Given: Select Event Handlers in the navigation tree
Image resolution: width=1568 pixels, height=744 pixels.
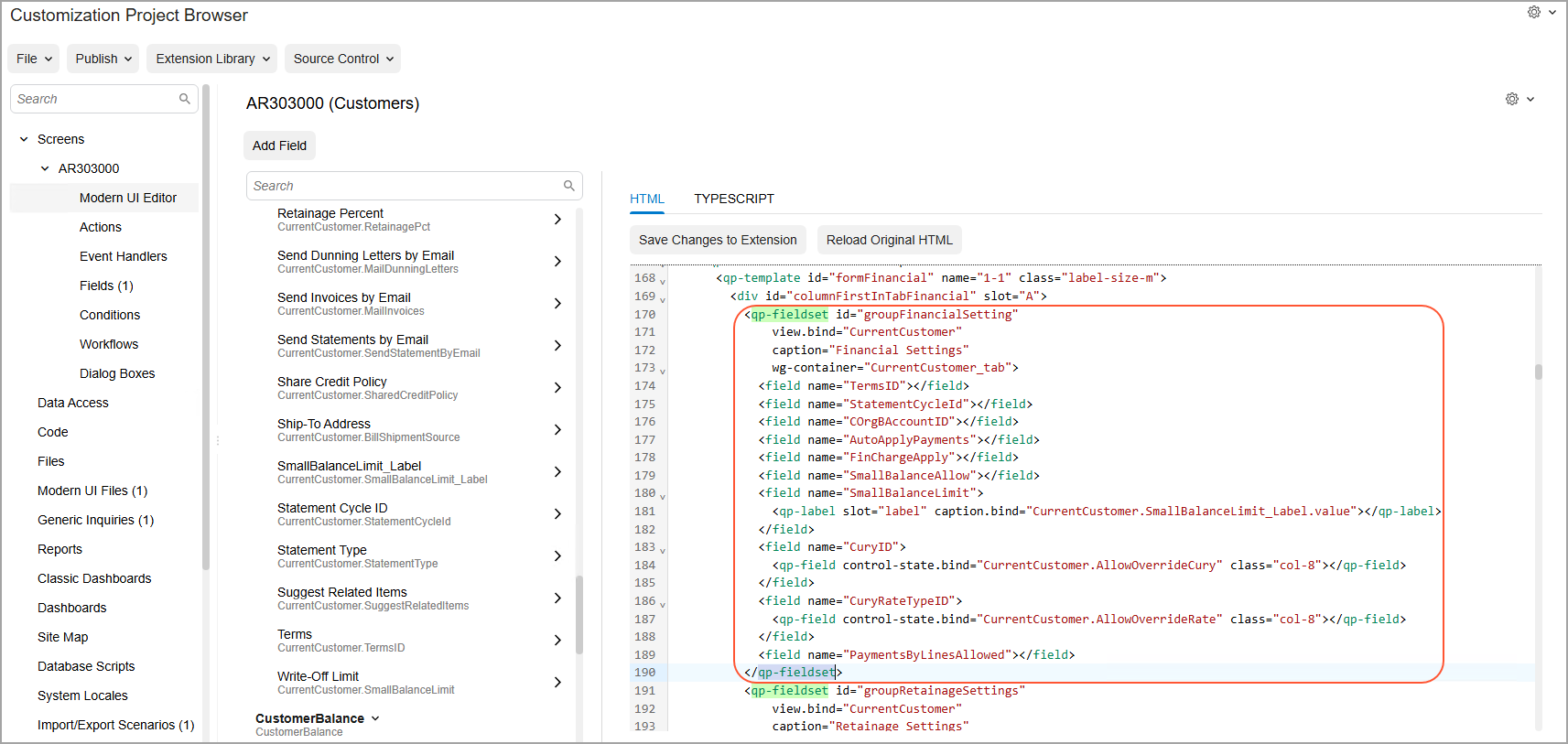Looking at the screenshot, I should point(124,256).
